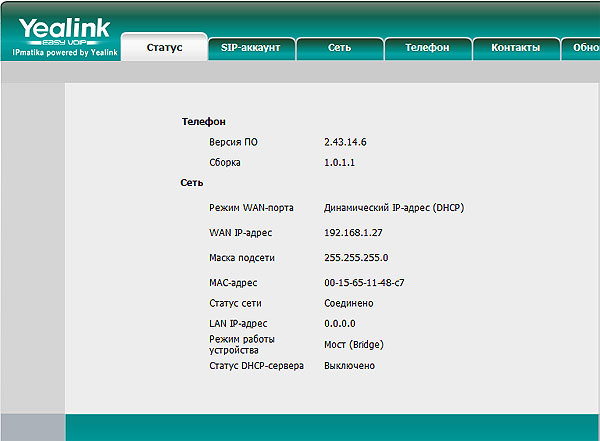Click the Мост (Bridge) mode value
The image size is (600, 441).
tap(354, 345)
